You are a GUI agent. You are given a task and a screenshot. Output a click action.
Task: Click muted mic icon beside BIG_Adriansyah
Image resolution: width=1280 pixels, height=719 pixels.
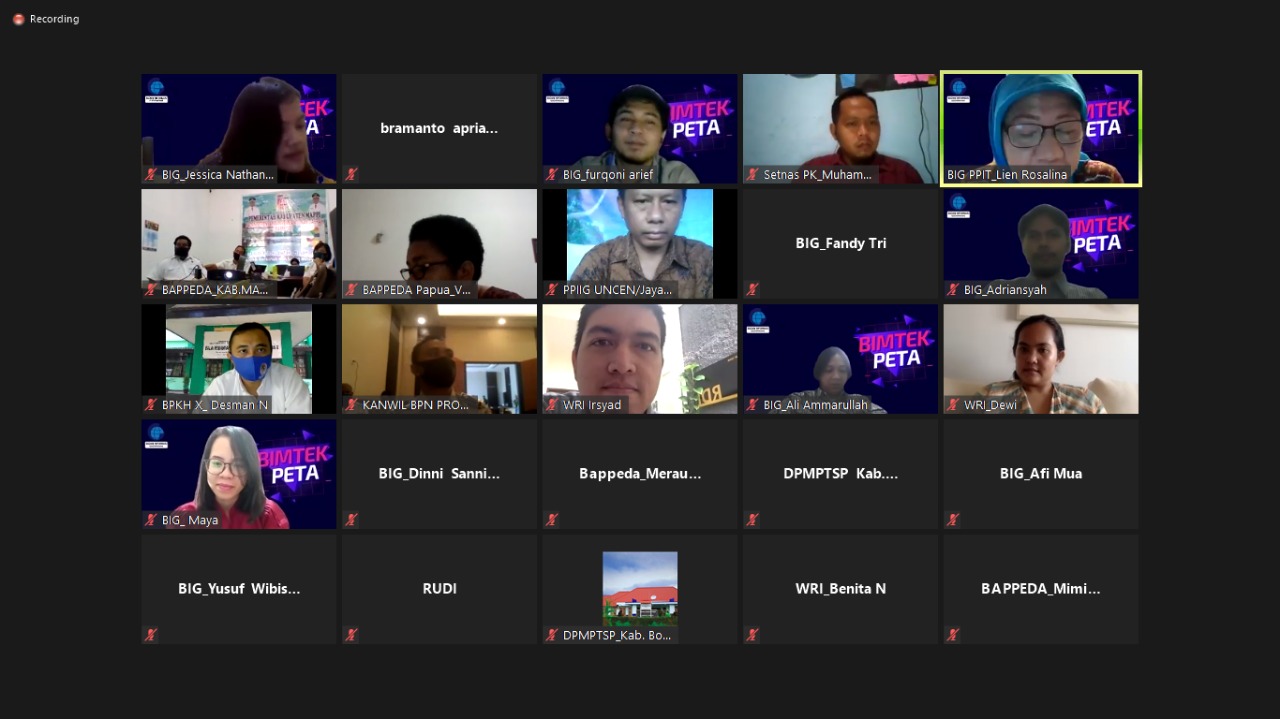tap(953, 290)
